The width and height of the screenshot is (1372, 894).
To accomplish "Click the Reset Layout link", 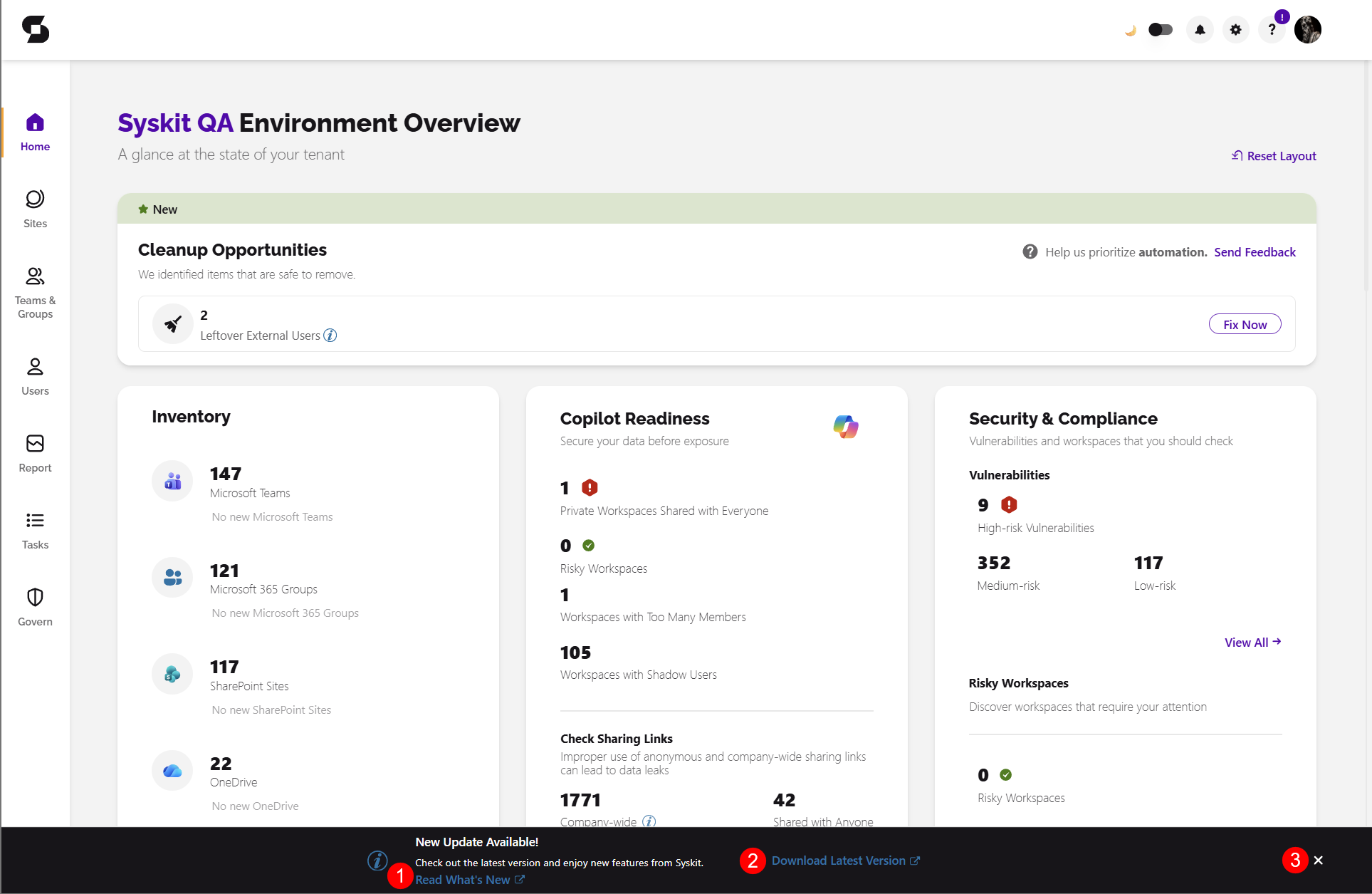I will tap(1274, 156).
